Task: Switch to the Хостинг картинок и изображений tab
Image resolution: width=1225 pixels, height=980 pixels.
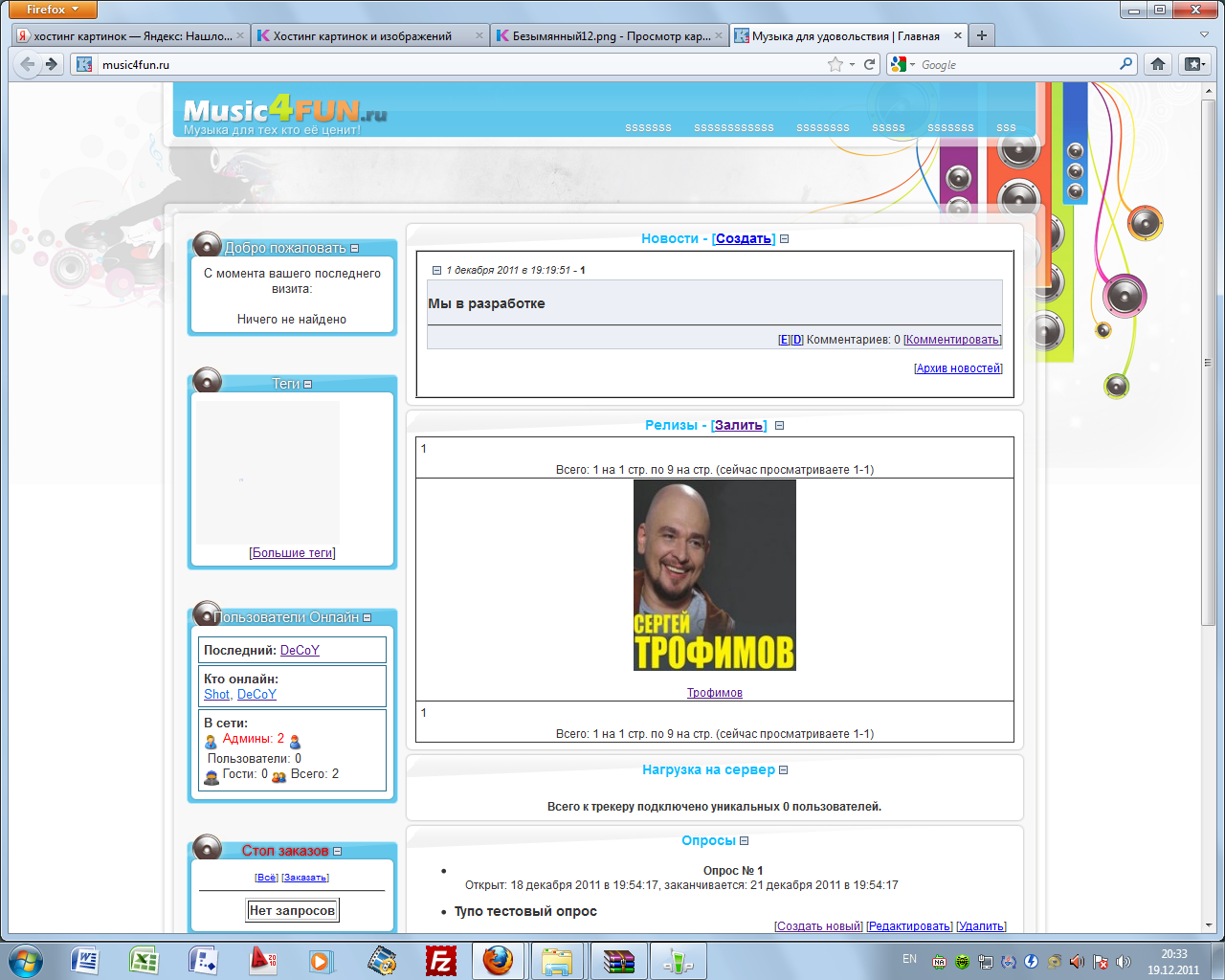Action: (x=368, y=36)
